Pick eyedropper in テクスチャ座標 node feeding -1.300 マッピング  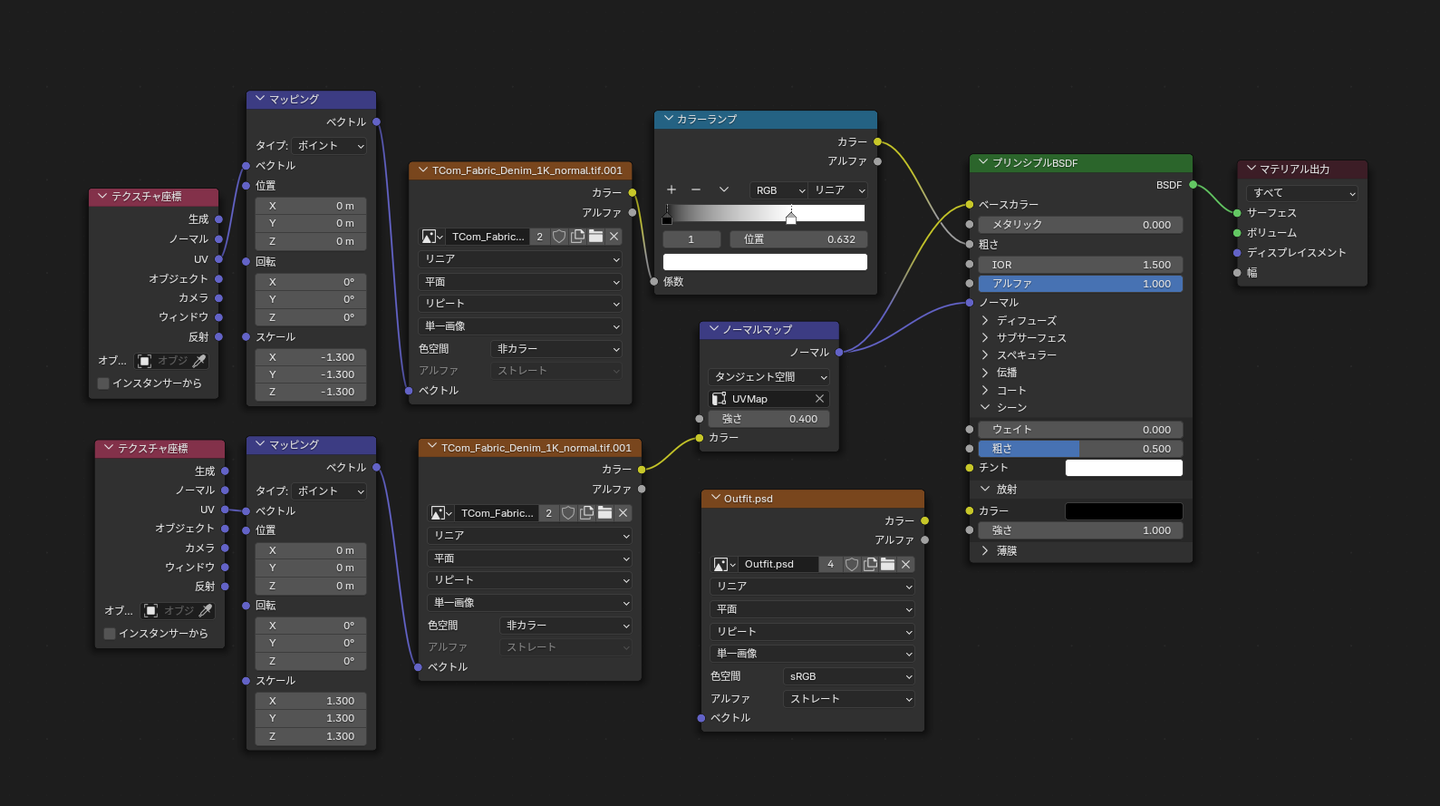coord(200,360)
